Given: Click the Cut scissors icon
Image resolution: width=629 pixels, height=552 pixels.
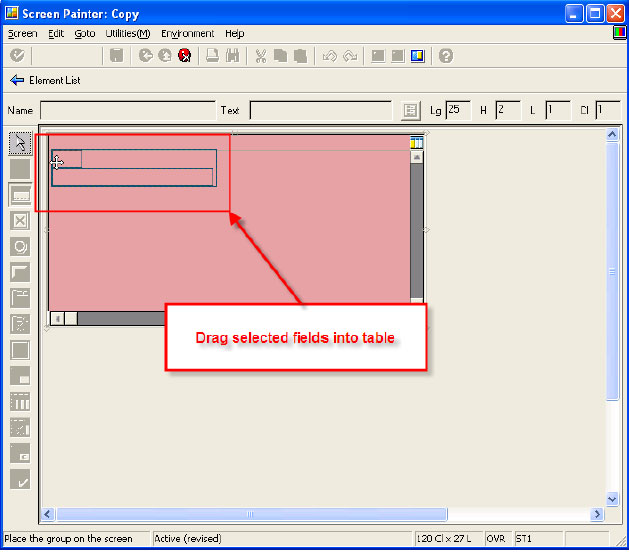Looking at the screenshot, I should coord(261,56).
